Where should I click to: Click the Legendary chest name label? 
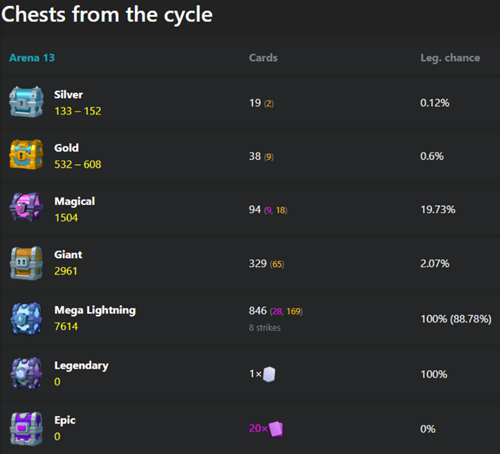click(x=81, y=366)
